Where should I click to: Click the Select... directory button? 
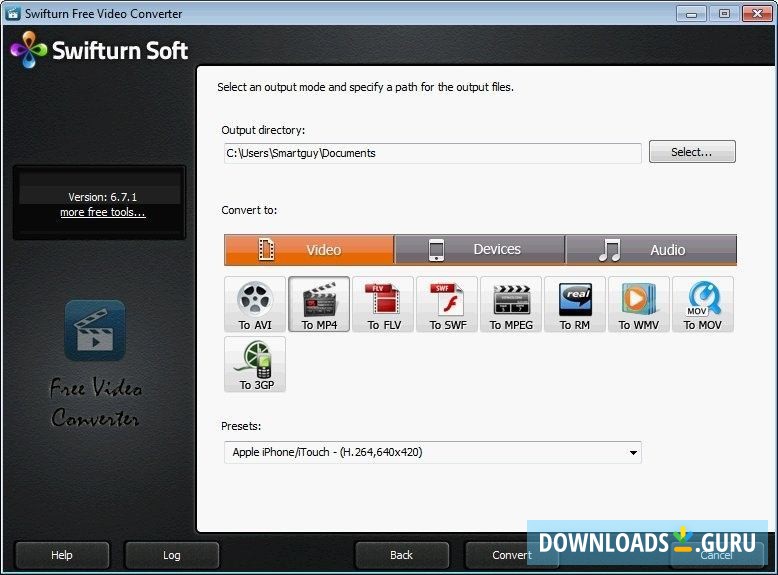pos(692,152)
